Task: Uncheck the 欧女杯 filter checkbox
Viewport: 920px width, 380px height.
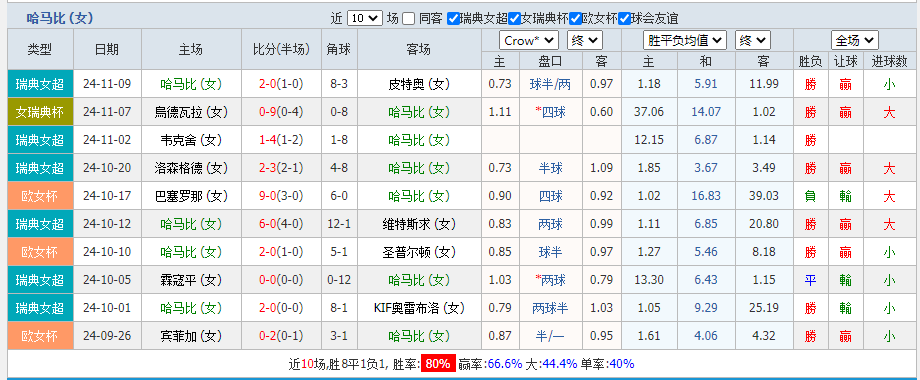Action: pos(576,18)
